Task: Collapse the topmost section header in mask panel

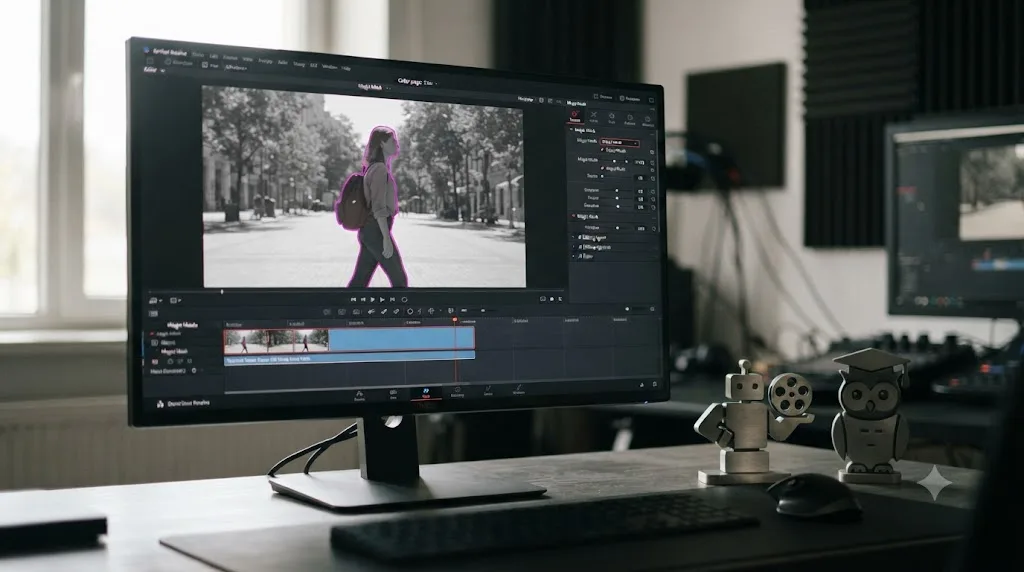Action: [x=572, y=130]
